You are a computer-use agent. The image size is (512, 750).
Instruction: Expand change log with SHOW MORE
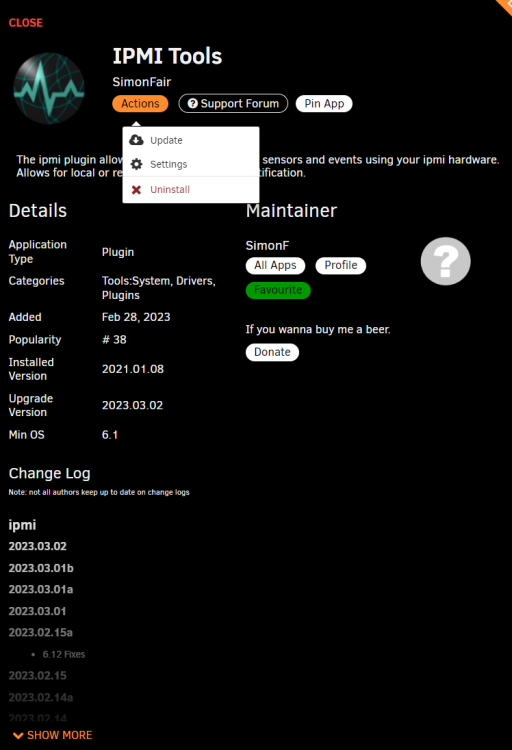pyautogui.click(x=53, y=735)
